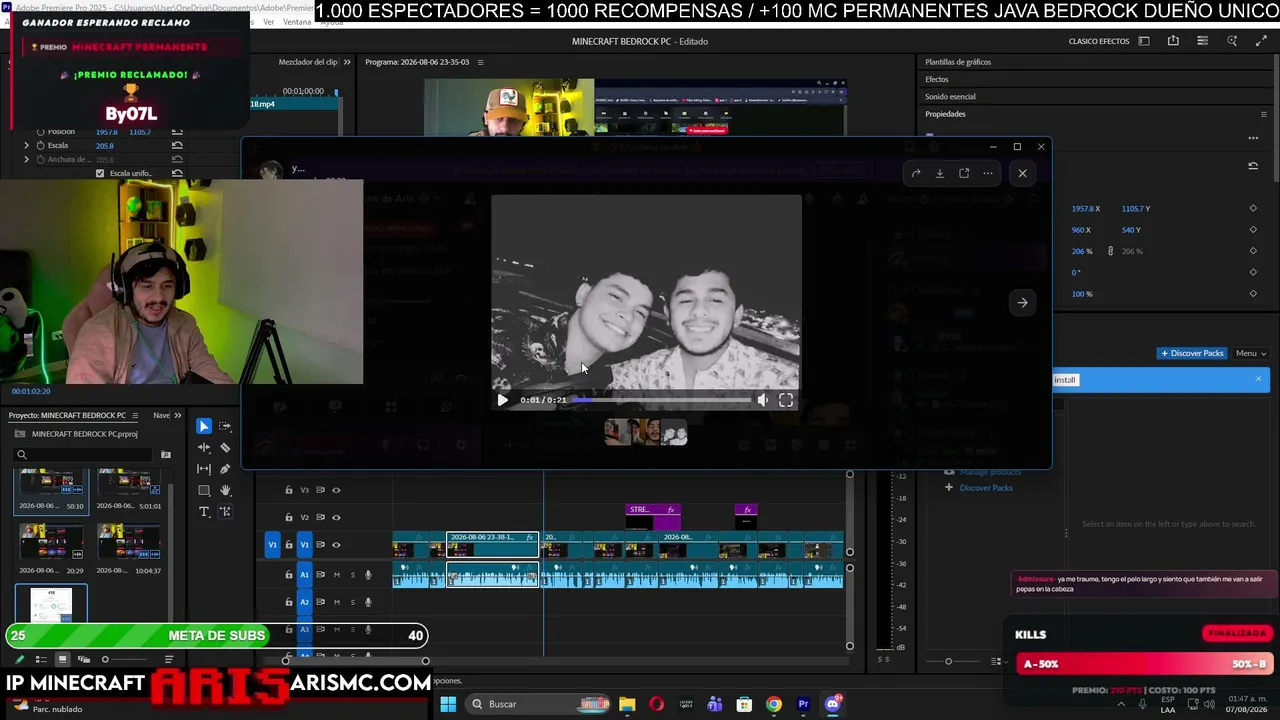
Task: Forward the video using the share arrow
Action: point(916,173)
